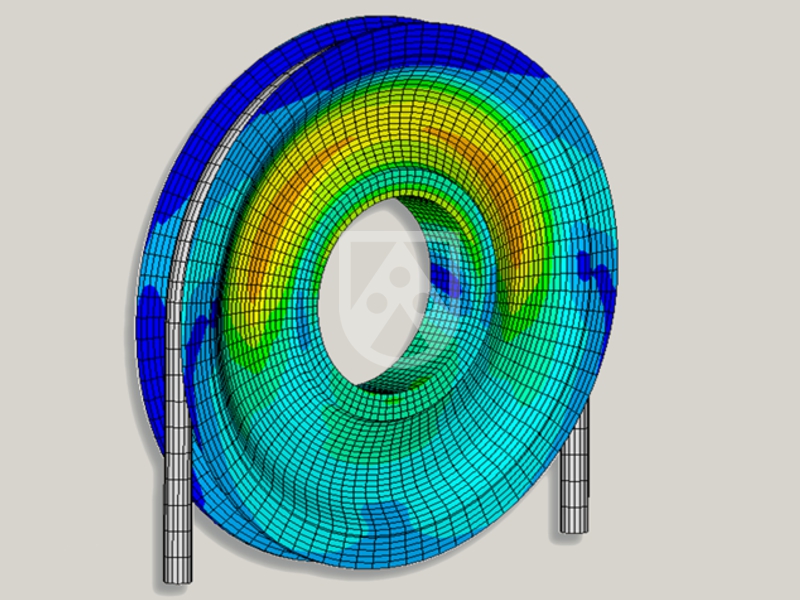Select the short gray meshed rod on the right

pyautogui.click(x=574, y=465)
